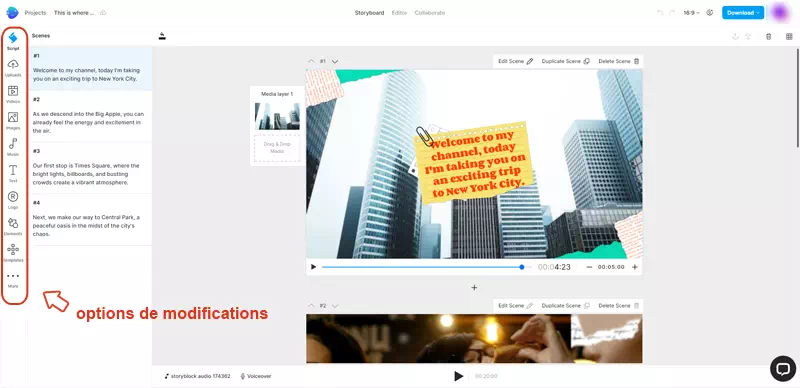Viewport: 800px width, 388px height.
Task: Click the highlight marker icon above storyboard
Action: tap(162, 36)
